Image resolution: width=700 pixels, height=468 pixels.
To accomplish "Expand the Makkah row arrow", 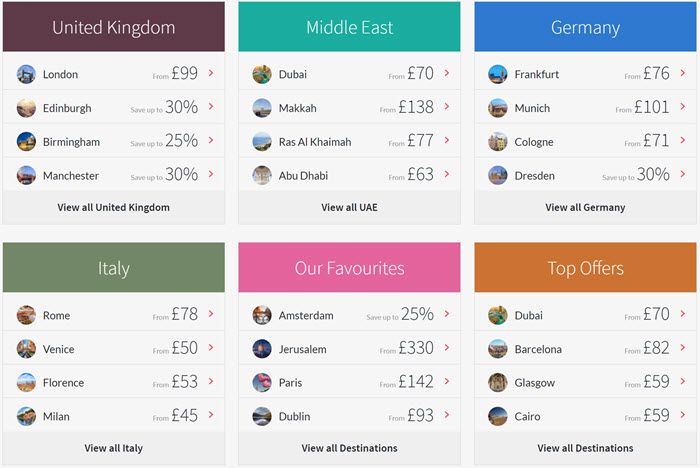I will pyautogui.click(x=447, y=106).
